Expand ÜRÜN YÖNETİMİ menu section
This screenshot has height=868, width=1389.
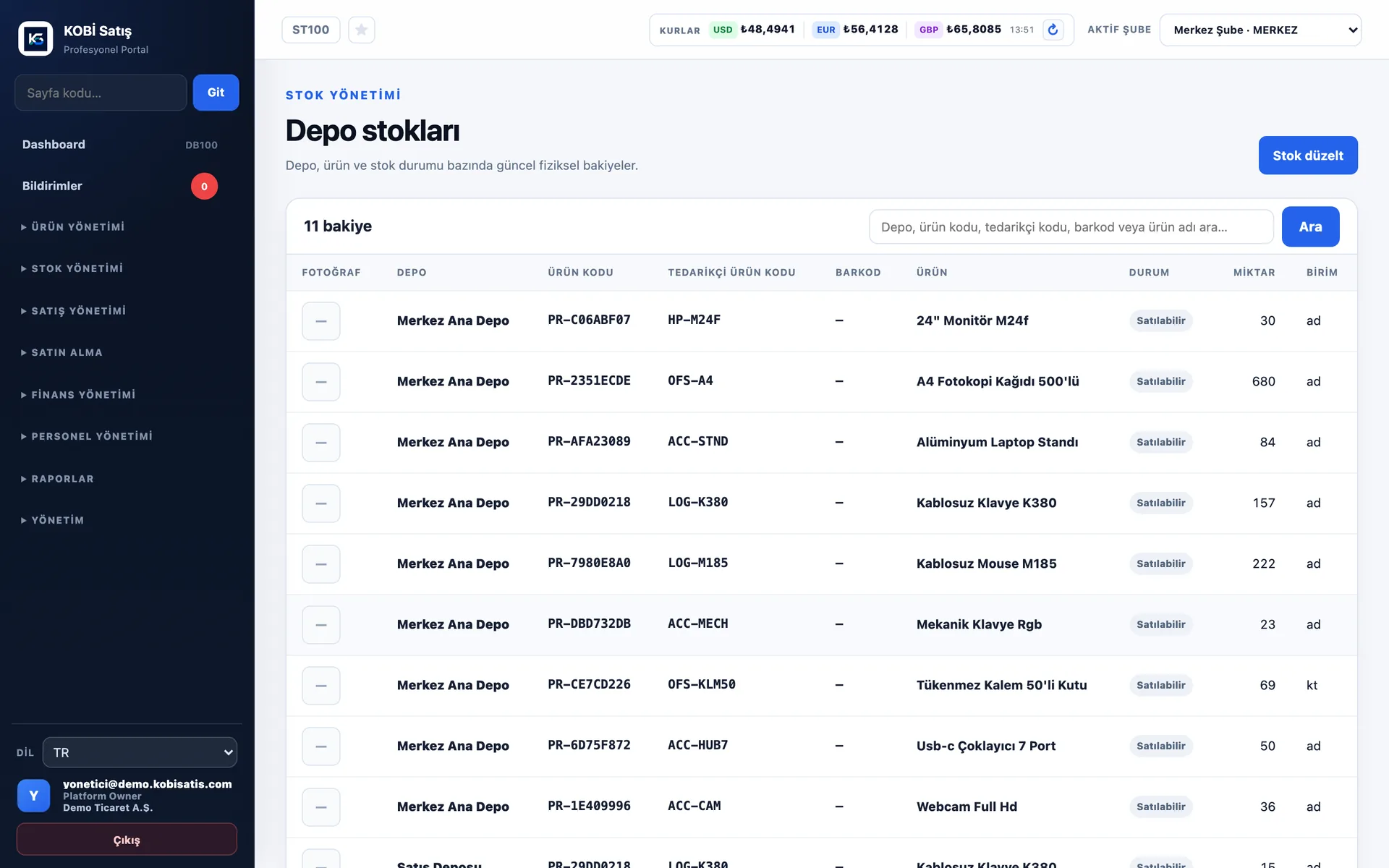pos(73,227)
